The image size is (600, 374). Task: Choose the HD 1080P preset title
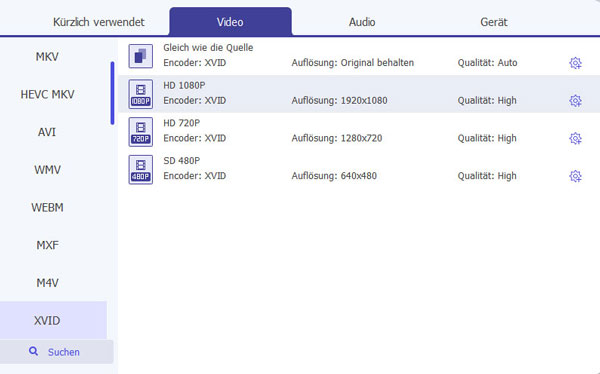[x=184, y=85]
